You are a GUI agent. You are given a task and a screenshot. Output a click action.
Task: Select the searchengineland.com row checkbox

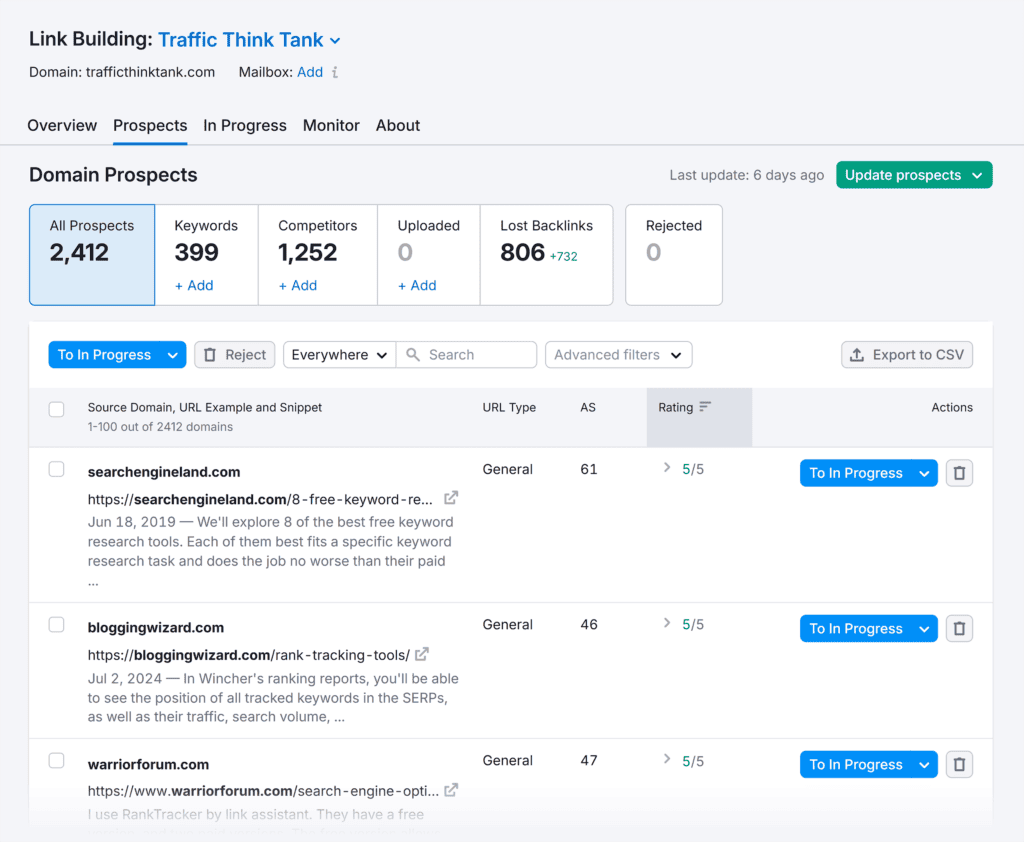tap(57, 469)
